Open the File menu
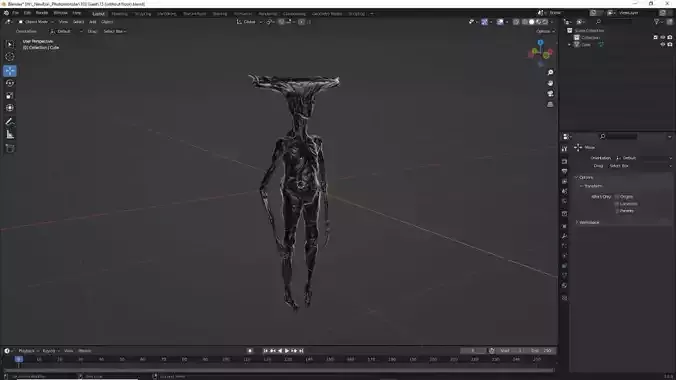Image resolution: width=676 pixels, height=380 pixels. click(16, 13)
